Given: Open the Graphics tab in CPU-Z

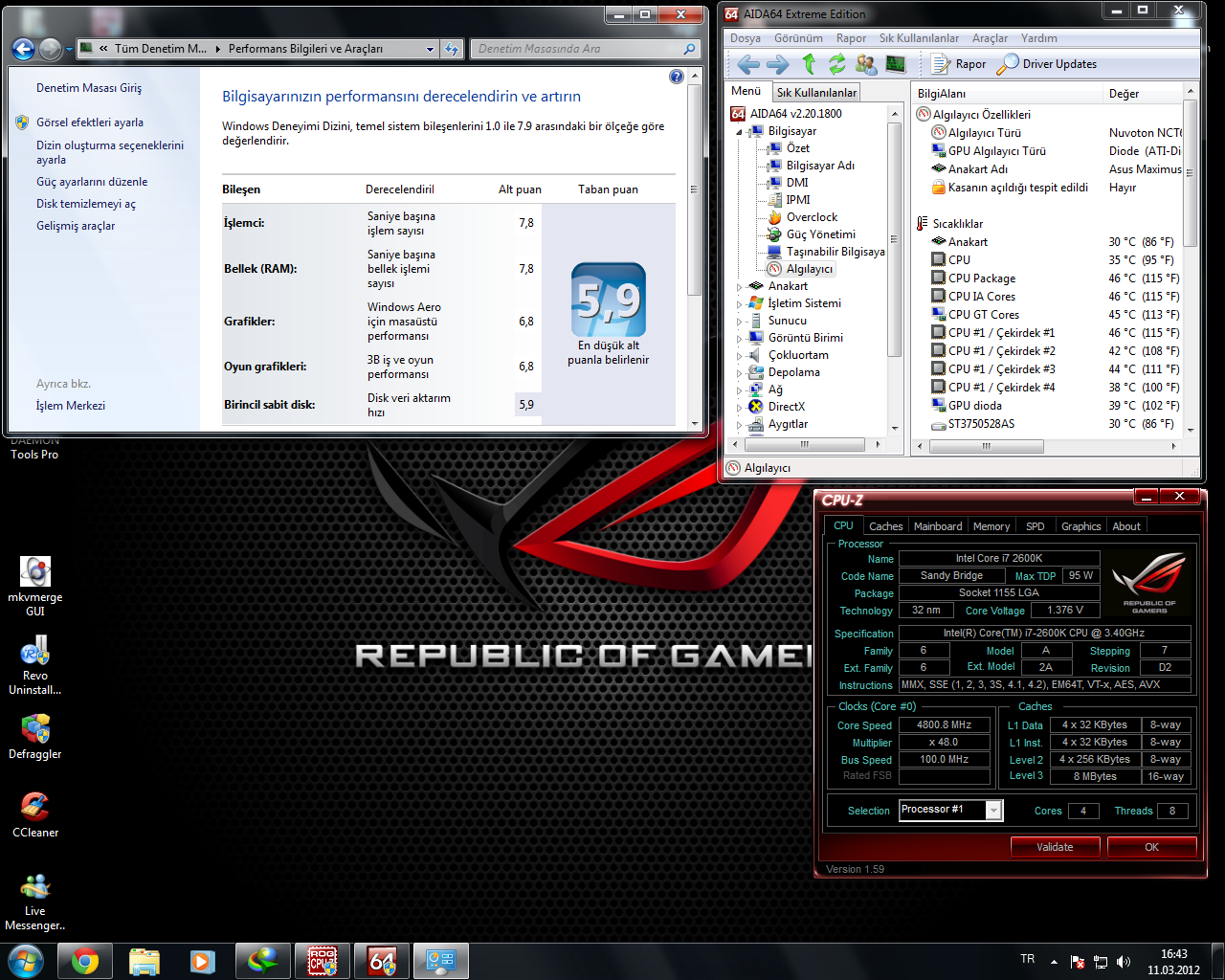Looking at the screenshot, I should 1080,526.
